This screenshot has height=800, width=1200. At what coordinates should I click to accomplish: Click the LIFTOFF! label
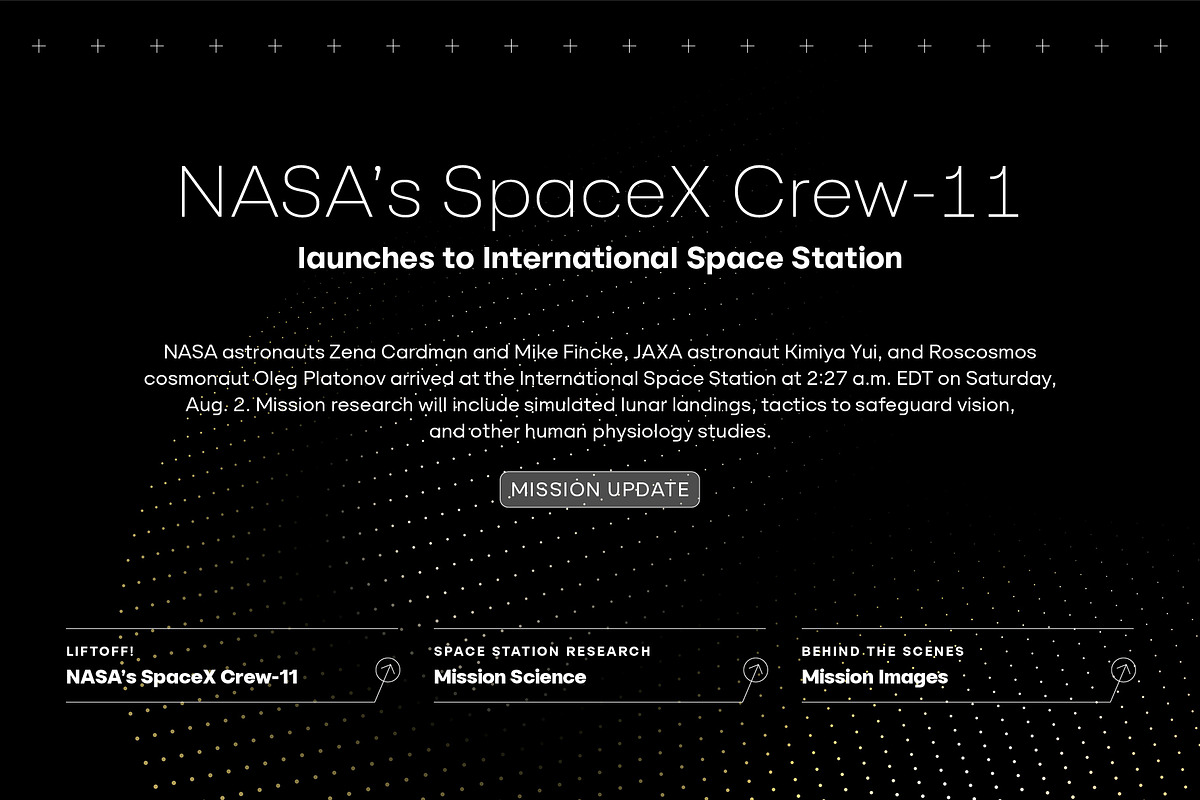(100, 651)
